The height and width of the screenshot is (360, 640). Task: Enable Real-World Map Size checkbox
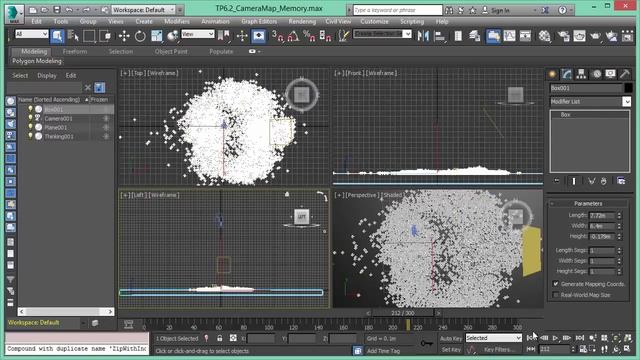(556, 295)
